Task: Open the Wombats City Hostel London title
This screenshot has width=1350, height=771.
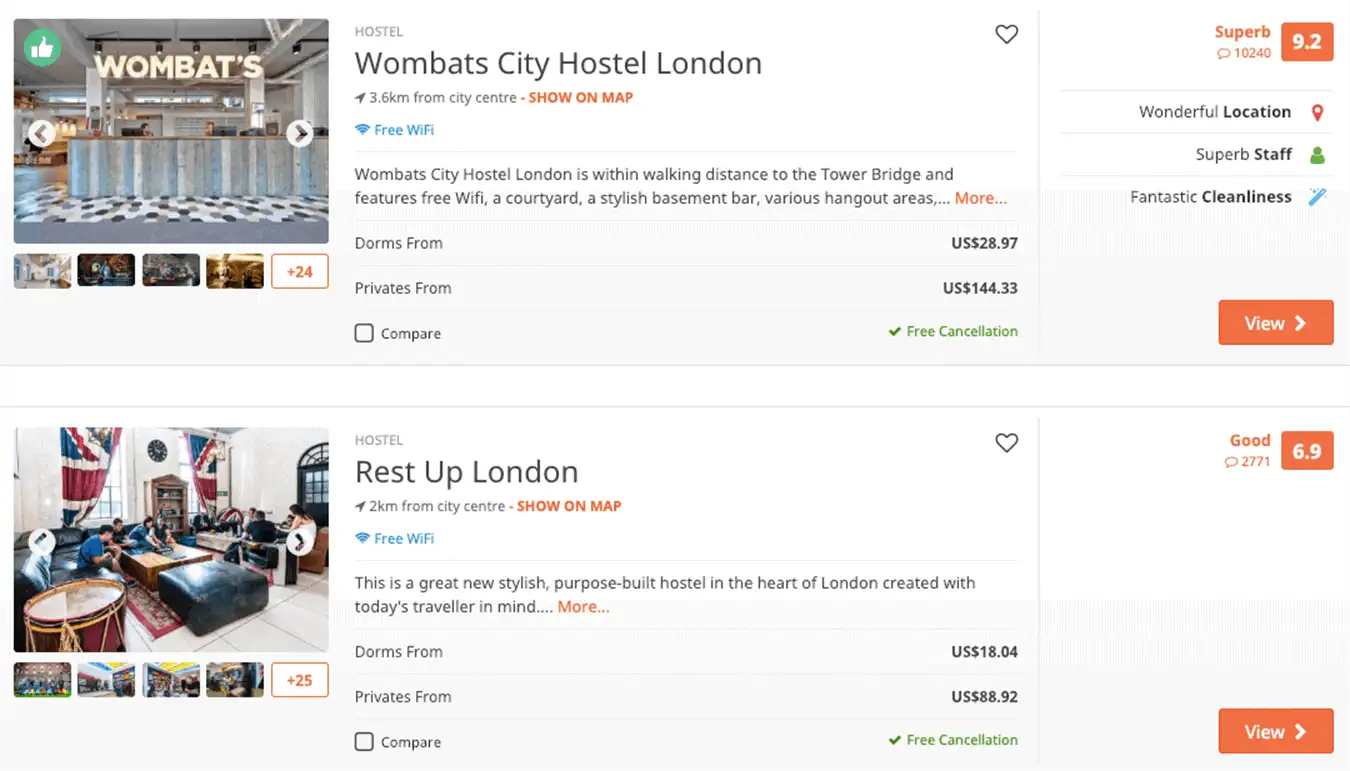Action: (x=558, y=64)
